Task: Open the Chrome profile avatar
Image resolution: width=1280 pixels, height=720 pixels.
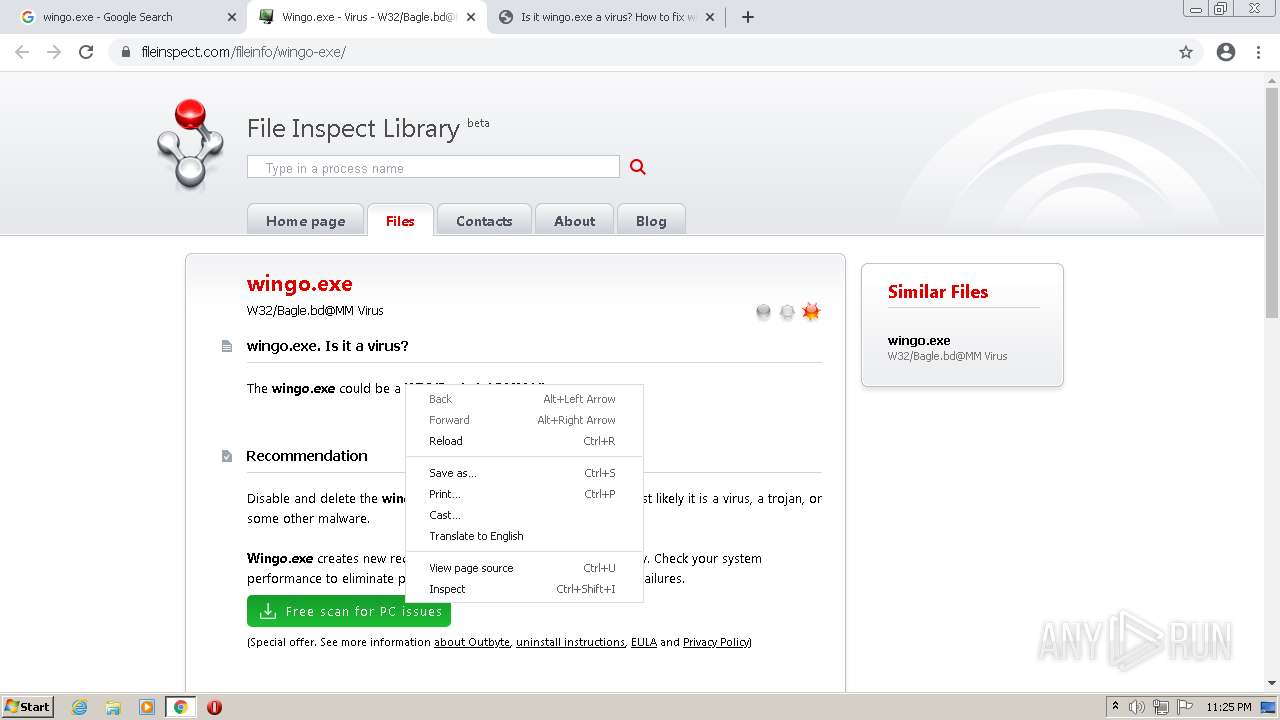Action: [x=1226, y=52]
